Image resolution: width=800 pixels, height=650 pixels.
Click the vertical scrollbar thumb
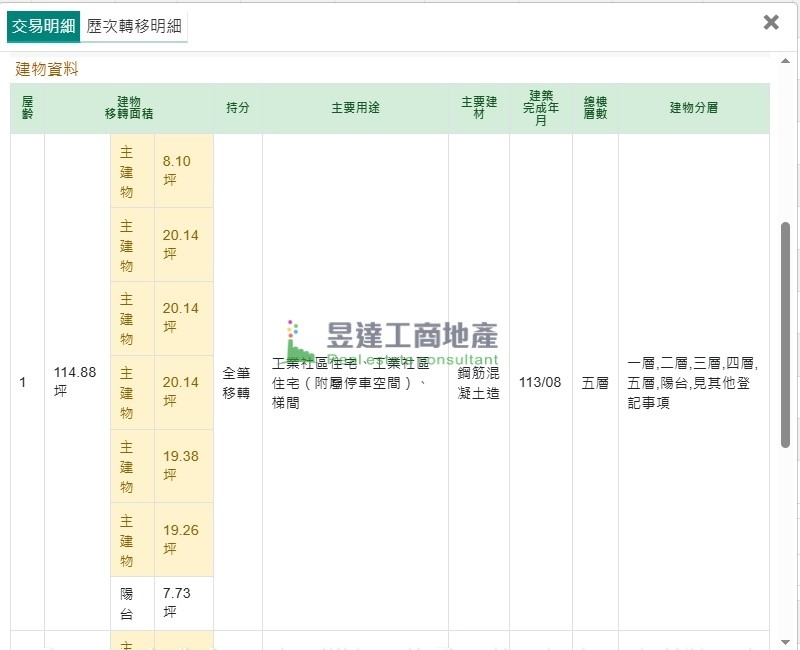pos(786,335)
